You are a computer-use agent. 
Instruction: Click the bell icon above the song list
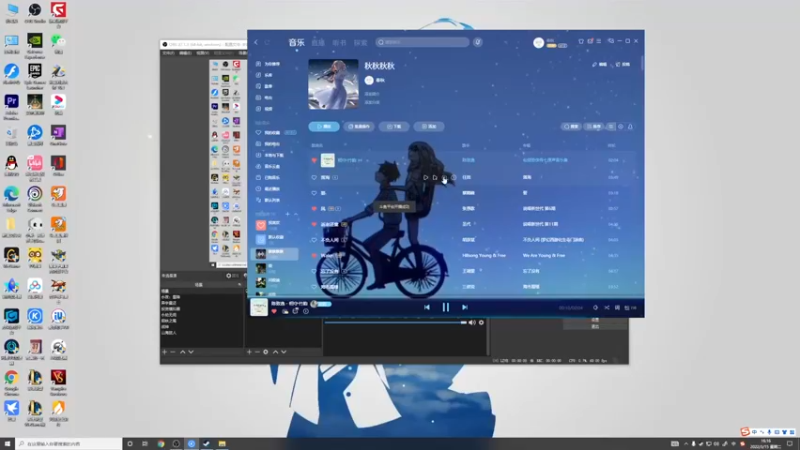[630, 127]
